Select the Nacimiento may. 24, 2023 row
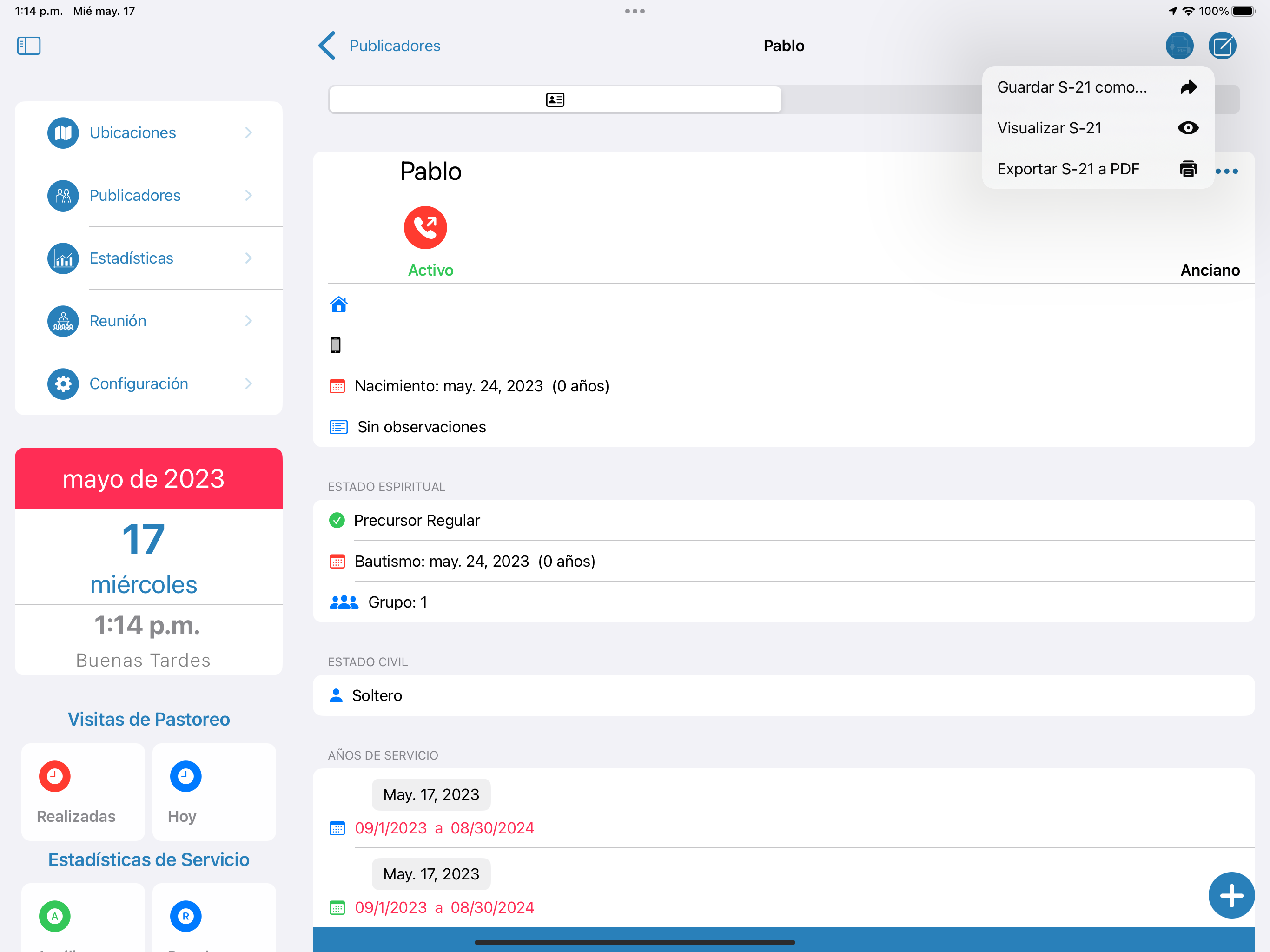The image size is (1270, 952). point(784,386)
